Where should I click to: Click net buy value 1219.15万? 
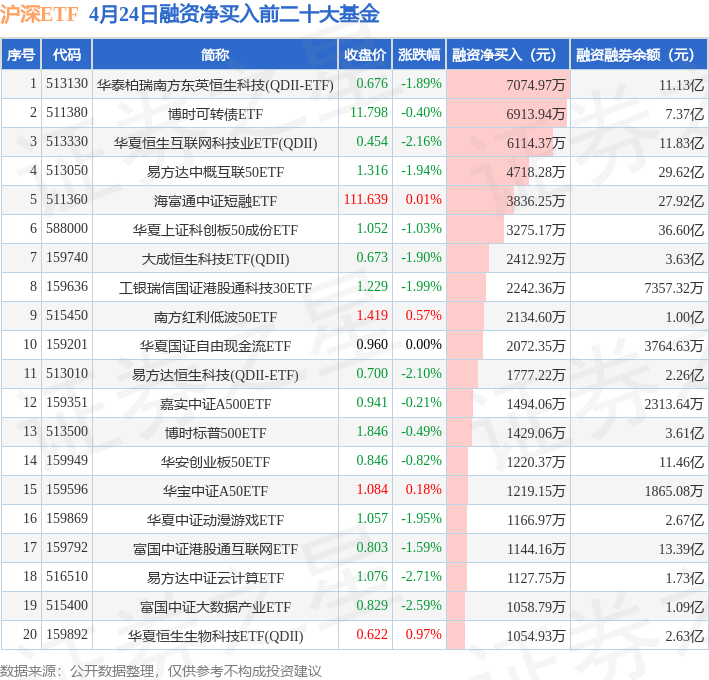[x=535, y=491]
